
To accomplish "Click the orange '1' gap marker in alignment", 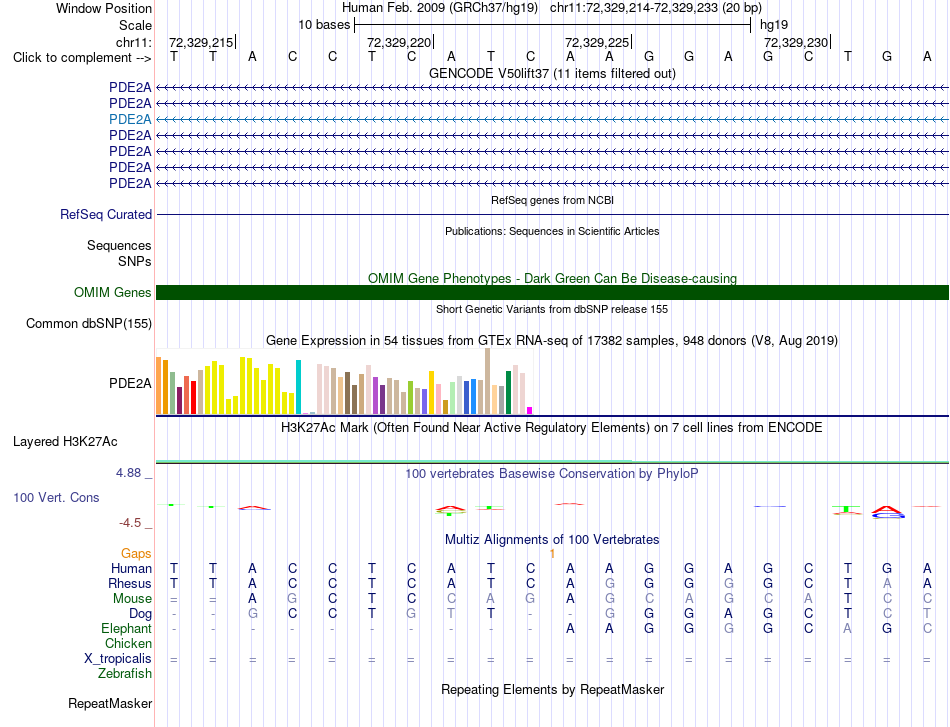I will 552,554.
